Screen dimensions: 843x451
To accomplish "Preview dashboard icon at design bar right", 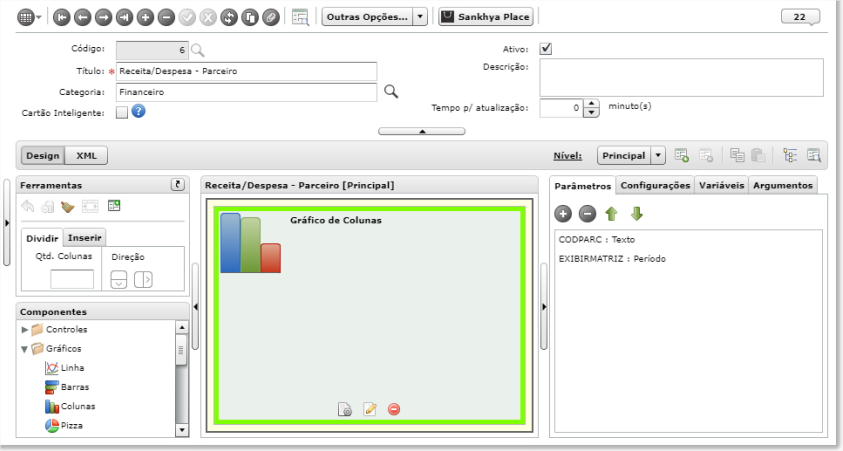I will (814, 155).
